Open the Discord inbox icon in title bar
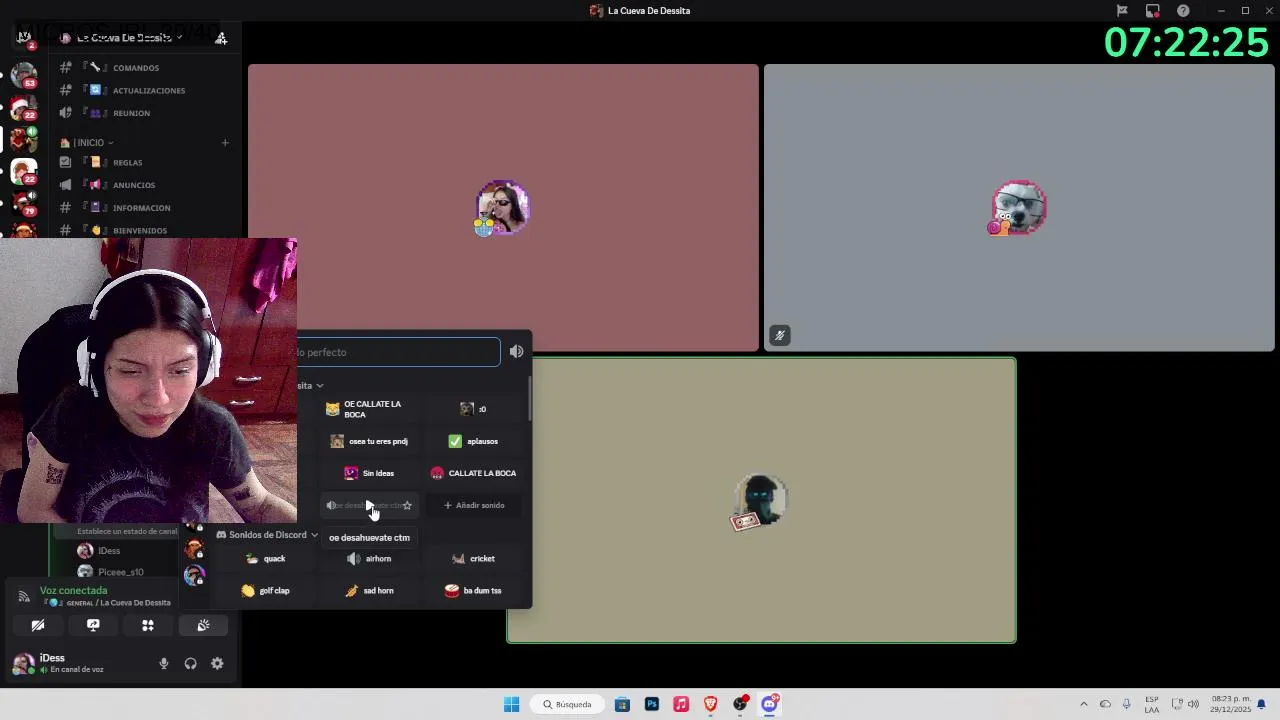1280x720 pixels. [x=1153, y=10]
